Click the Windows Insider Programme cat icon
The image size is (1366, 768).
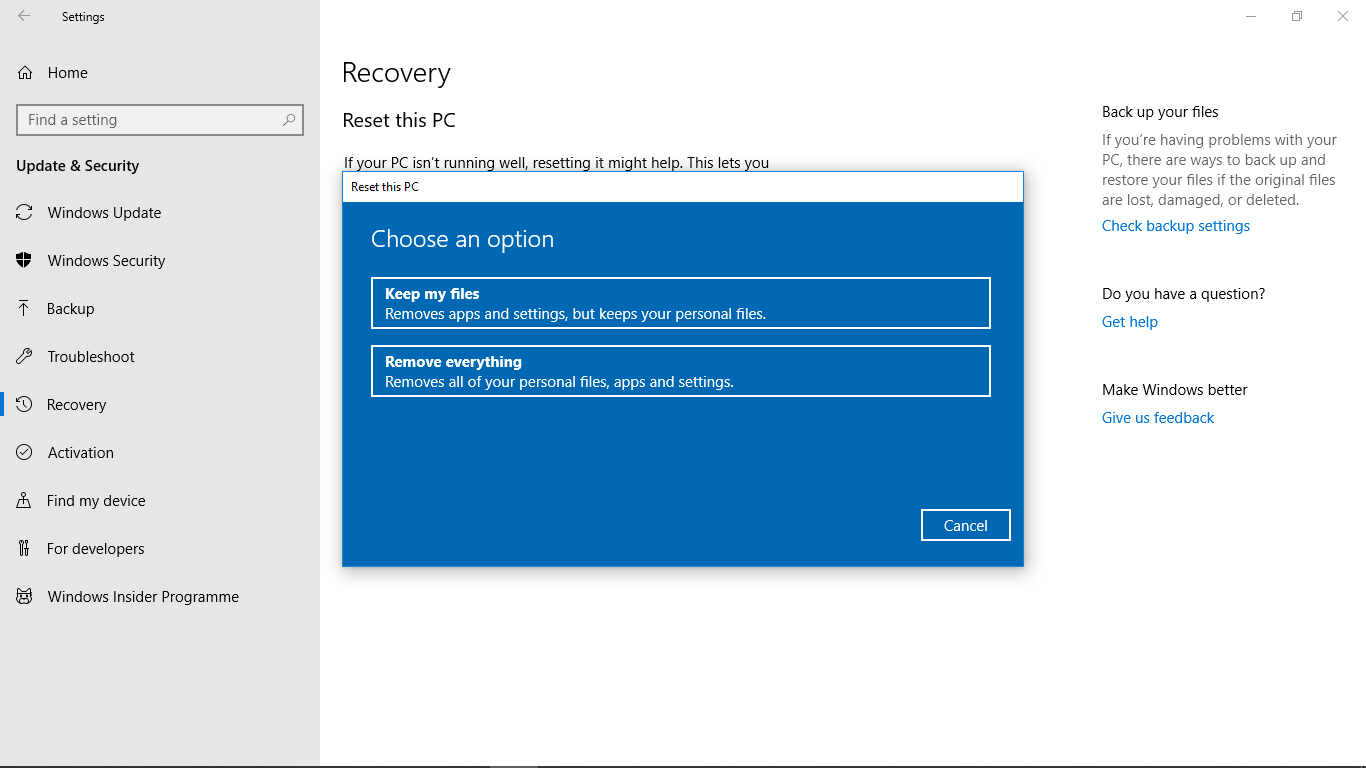25,597
